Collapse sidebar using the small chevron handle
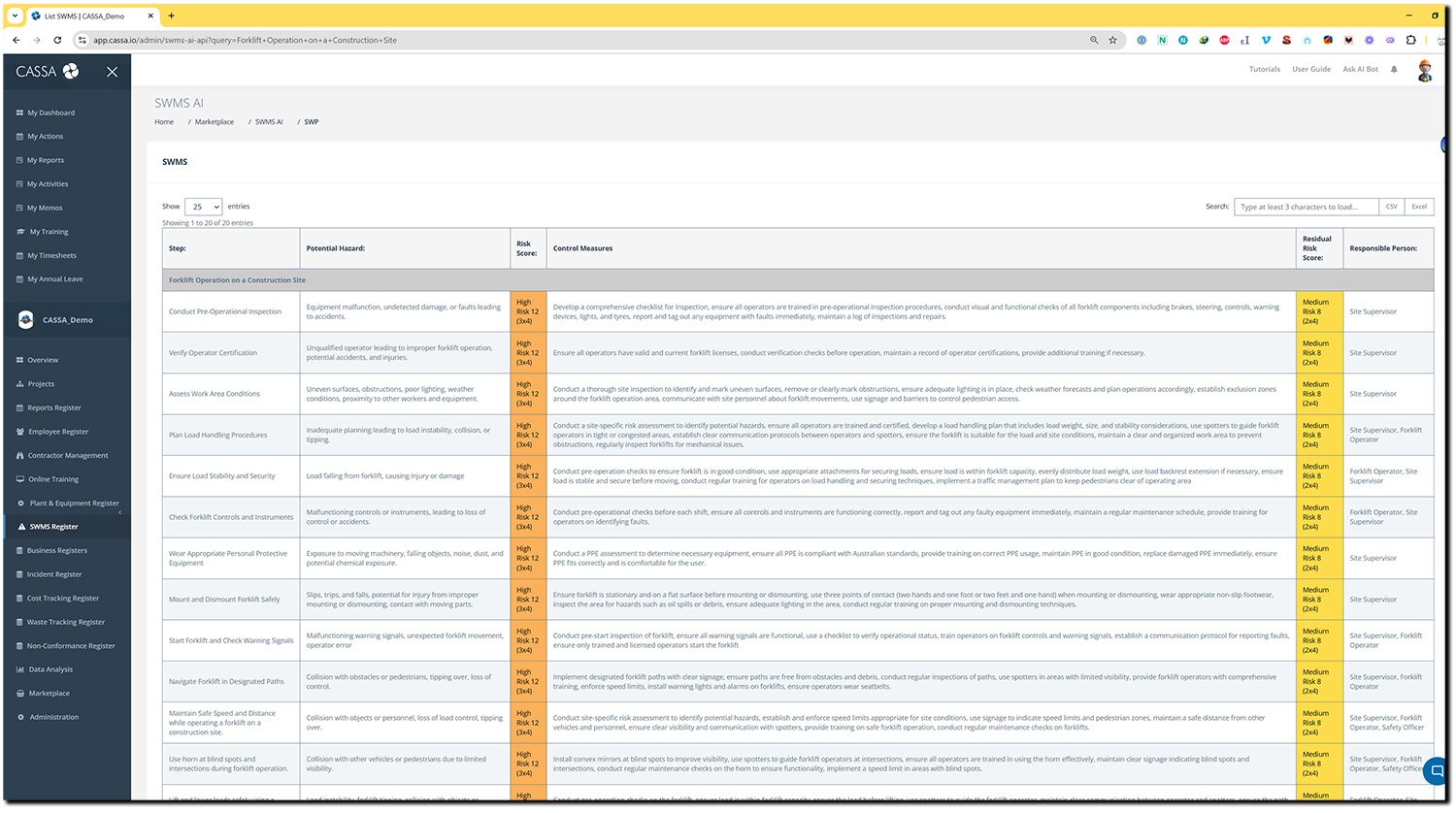Screen dimensions: 1456x813 (x=120, y=512)
